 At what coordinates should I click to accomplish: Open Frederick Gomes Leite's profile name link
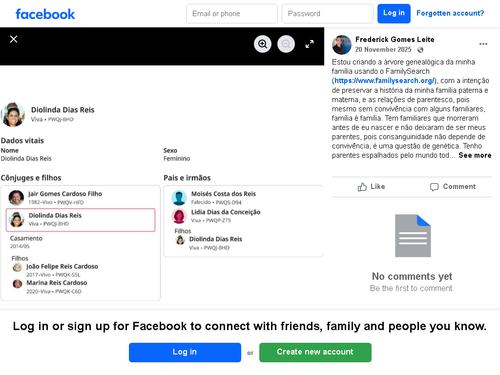(x=395, y=40)
